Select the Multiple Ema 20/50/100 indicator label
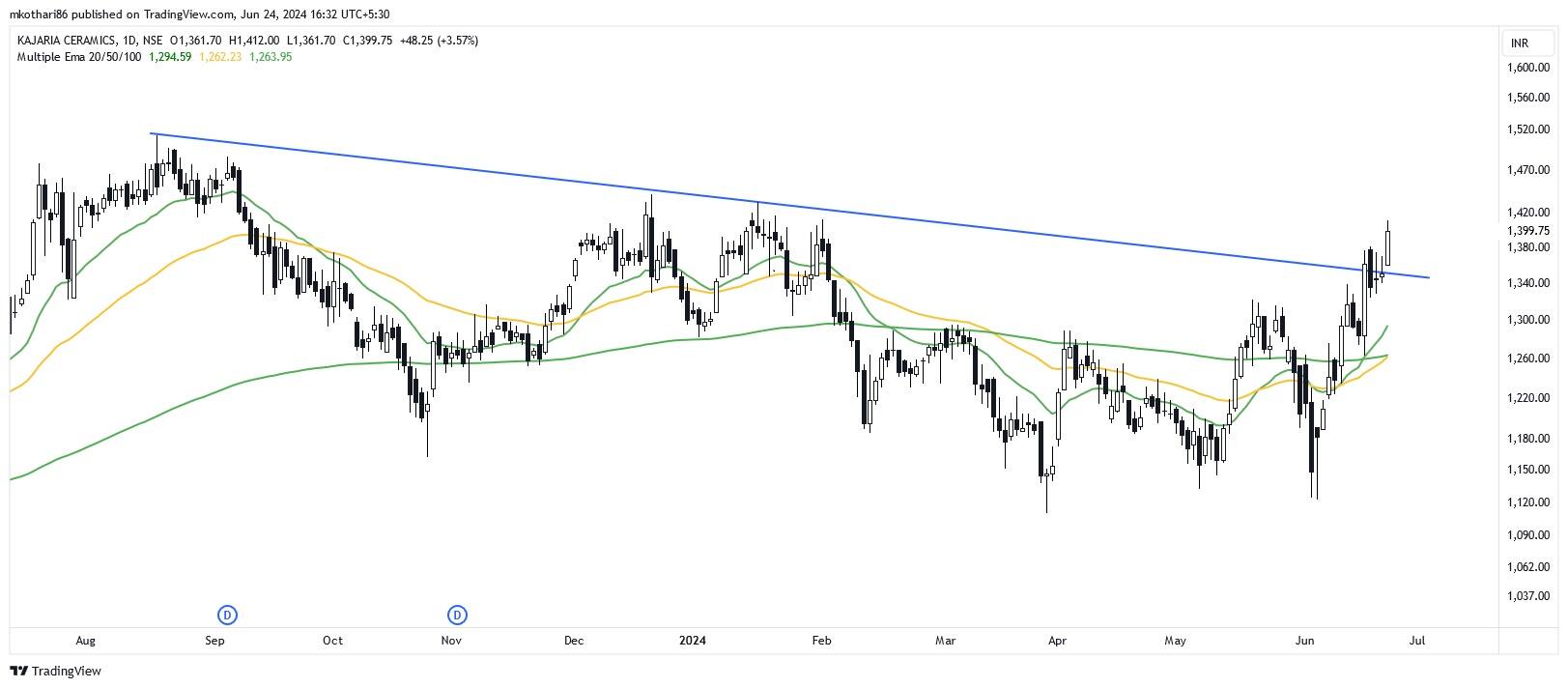The width and height of the screenshot is (1568, 688). pyautogui.click(x=79, y=57)
